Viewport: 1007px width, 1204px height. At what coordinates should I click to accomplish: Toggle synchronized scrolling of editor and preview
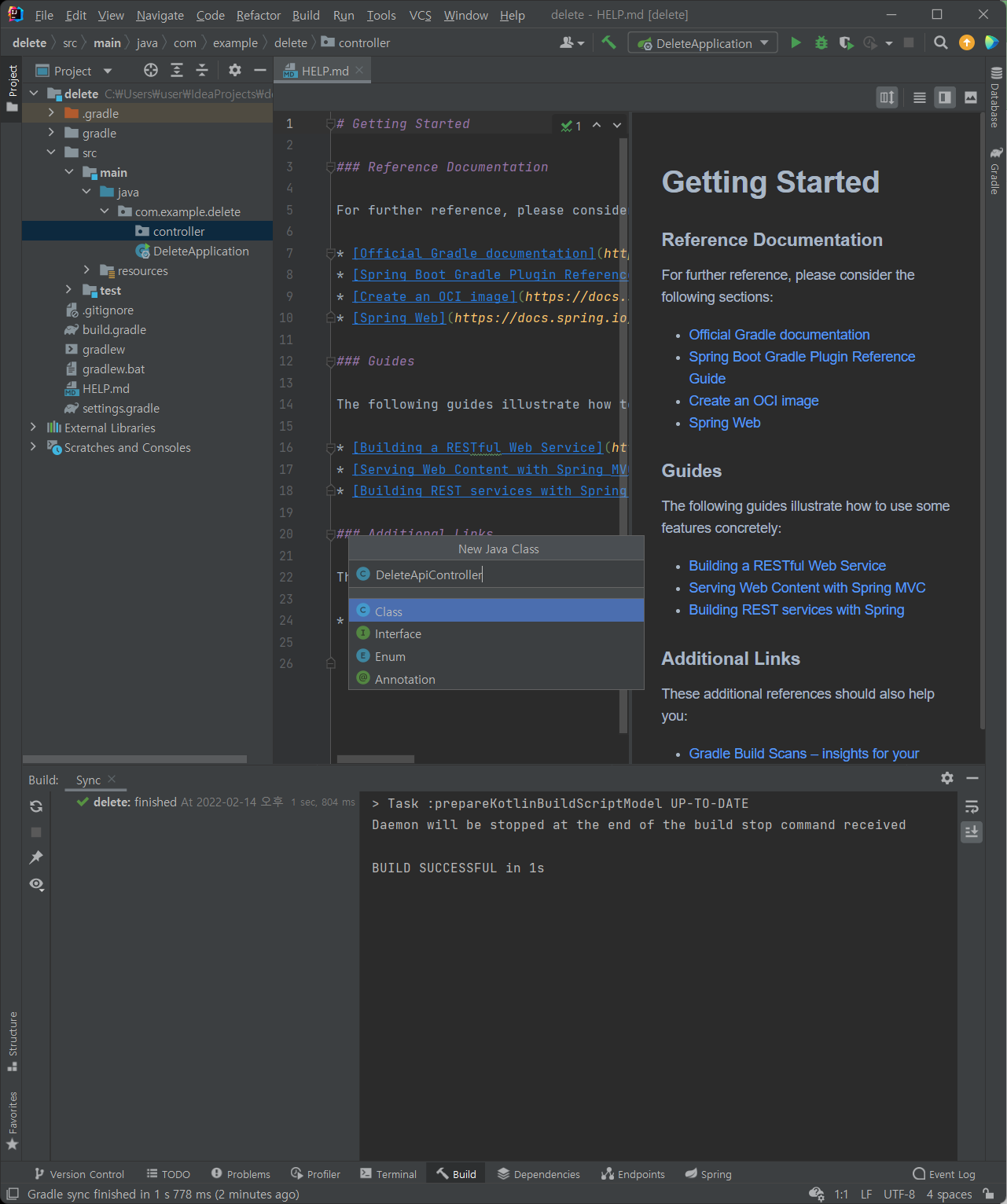(887, 97)
